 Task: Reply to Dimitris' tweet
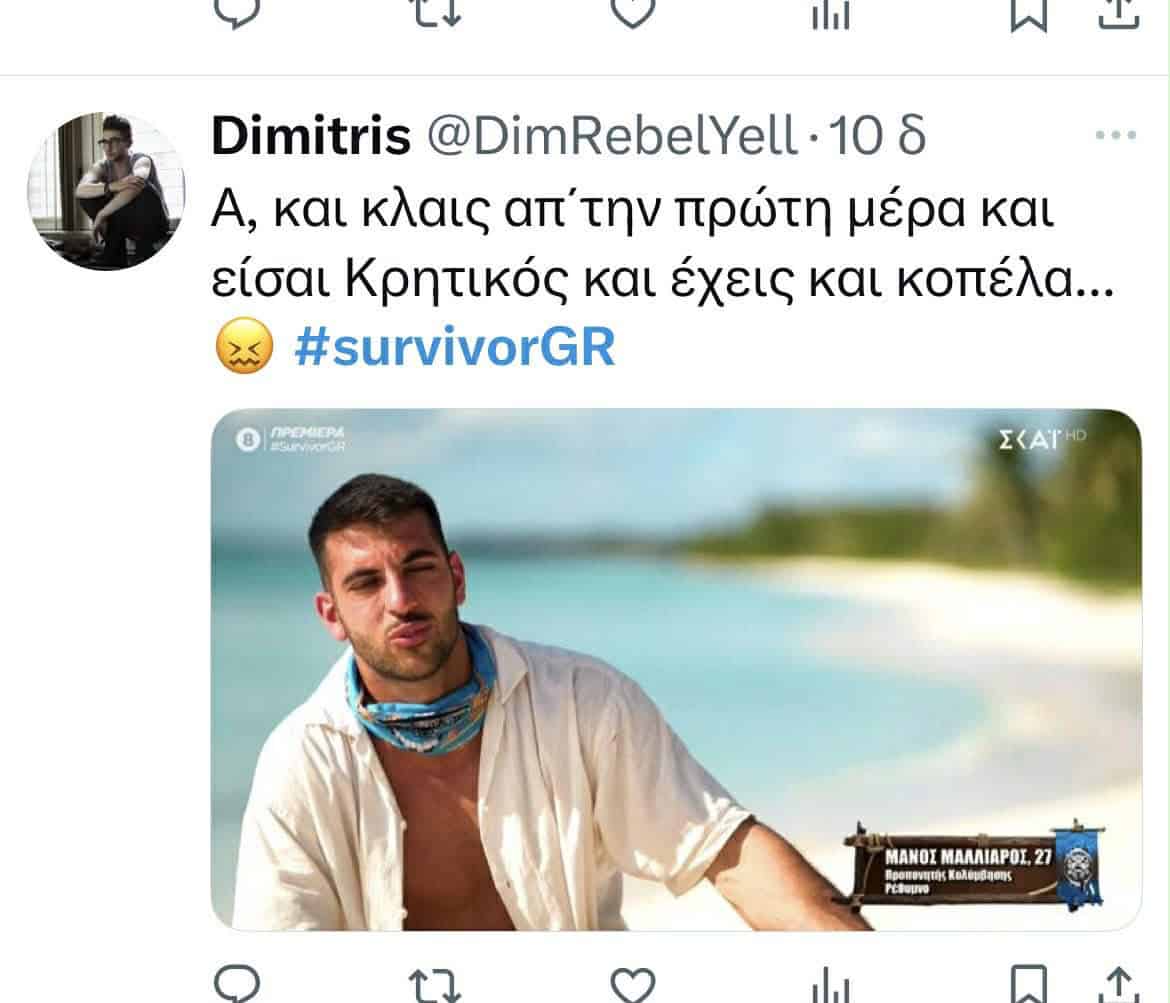[237, 984]
